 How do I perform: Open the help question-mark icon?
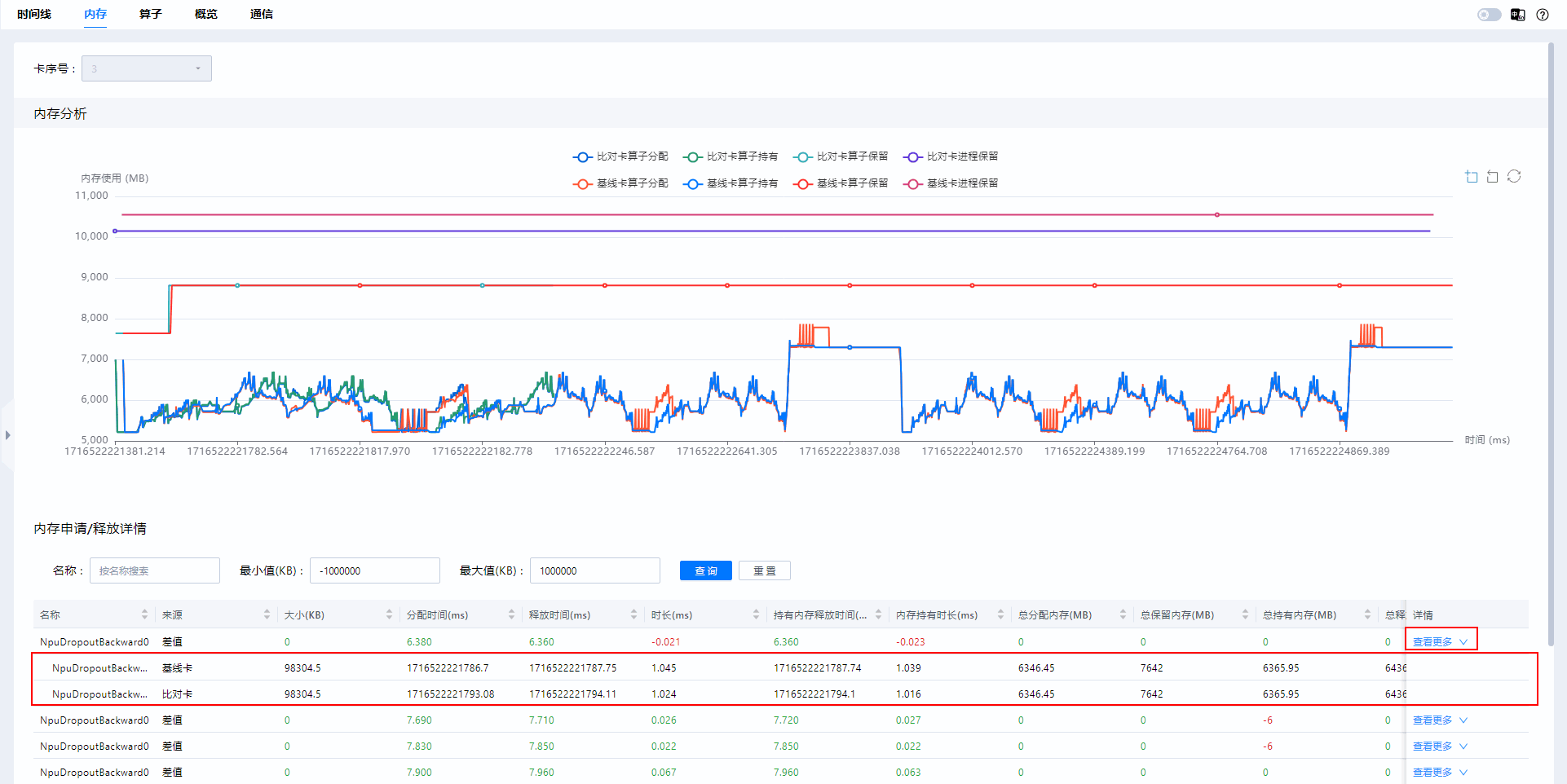(1543, 15)
